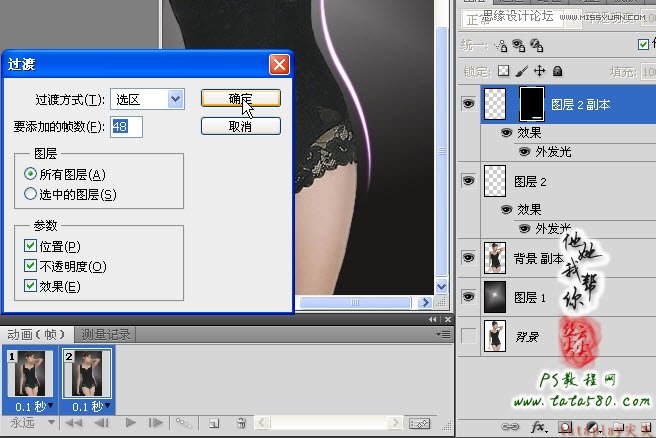Open frame 1 delay time dropdown
Viewport: 656px width, 438px height.
pos(49,406)
